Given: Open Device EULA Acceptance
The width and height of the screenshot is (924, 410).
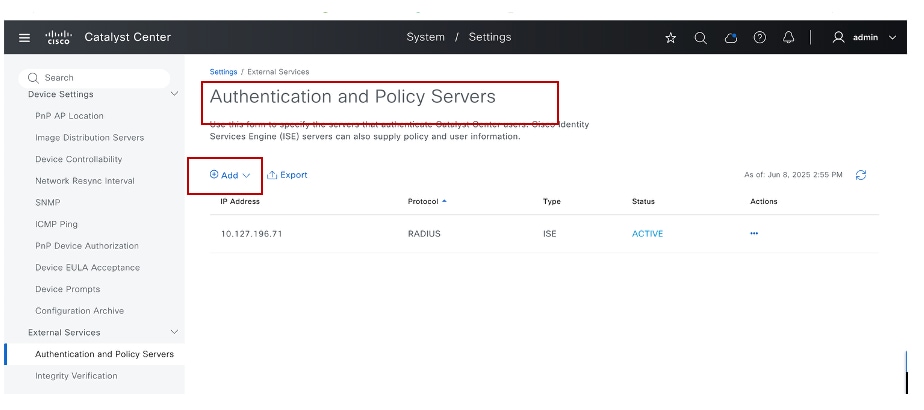Looking at the screenshot, I should [x=88, y=267].
